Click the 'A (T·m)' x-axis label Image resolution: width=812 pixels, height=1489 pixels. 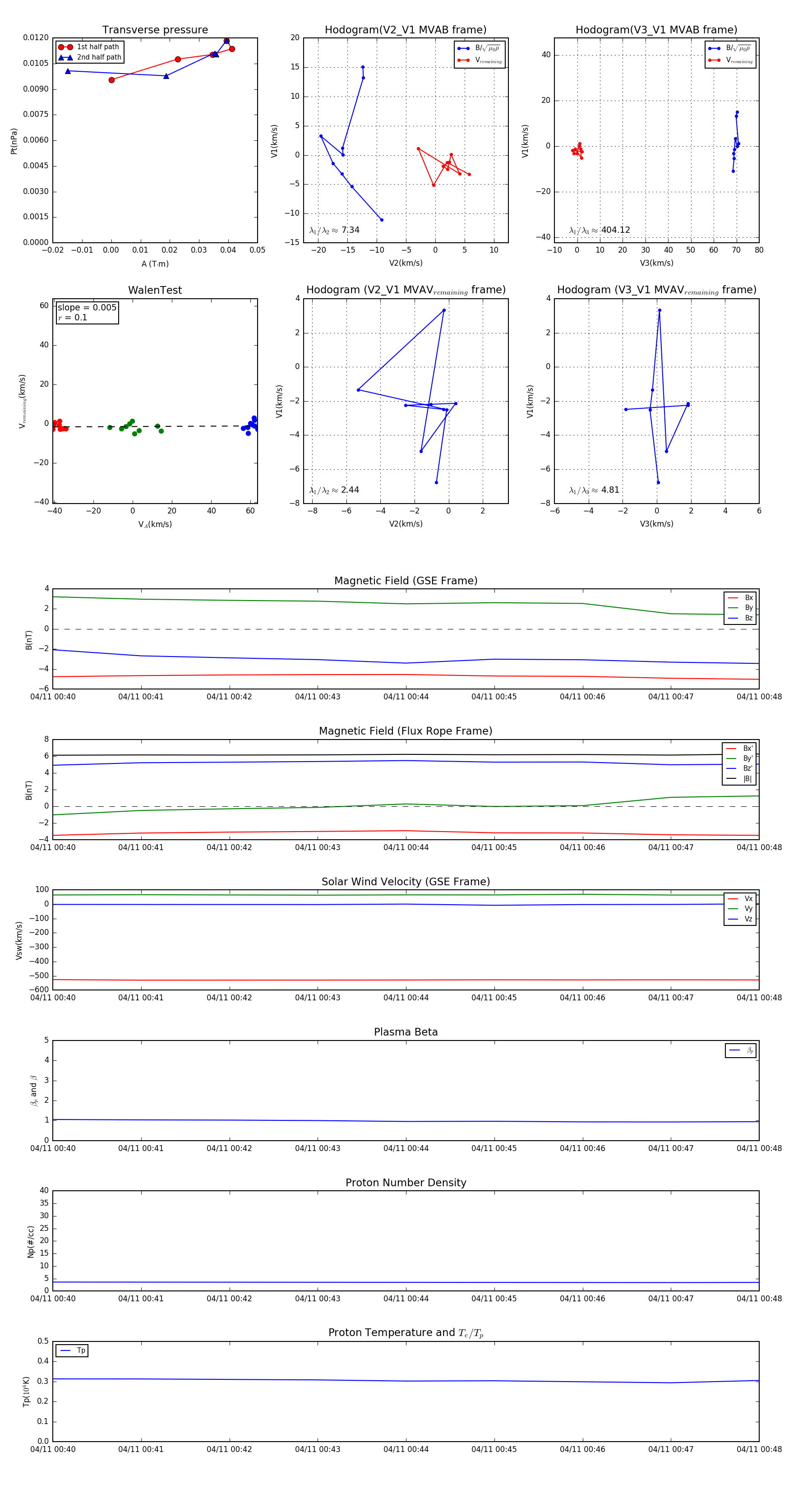click(155, 264)
